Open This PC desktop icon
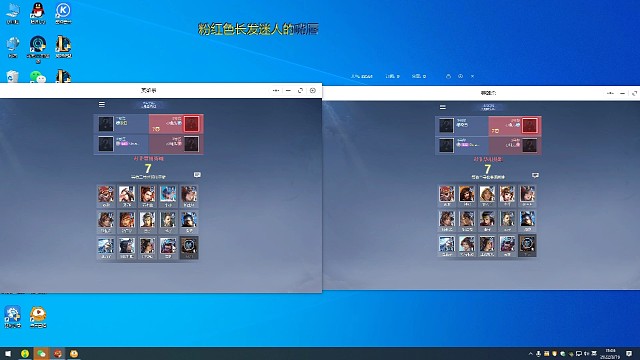This screenshot has height=360, width=640. pyautogui.click(x=13, y=13)
